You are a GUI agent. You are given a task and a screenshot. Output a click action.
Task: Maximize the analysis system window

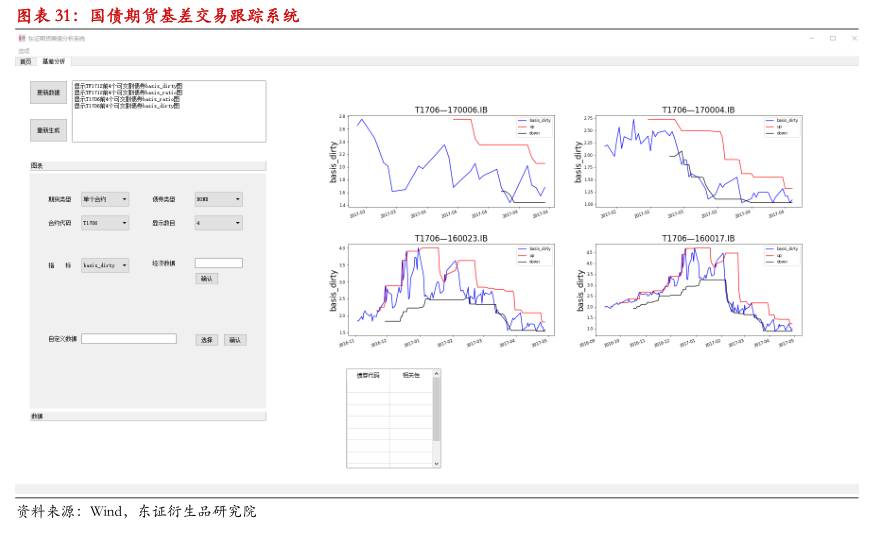[833, 38]
